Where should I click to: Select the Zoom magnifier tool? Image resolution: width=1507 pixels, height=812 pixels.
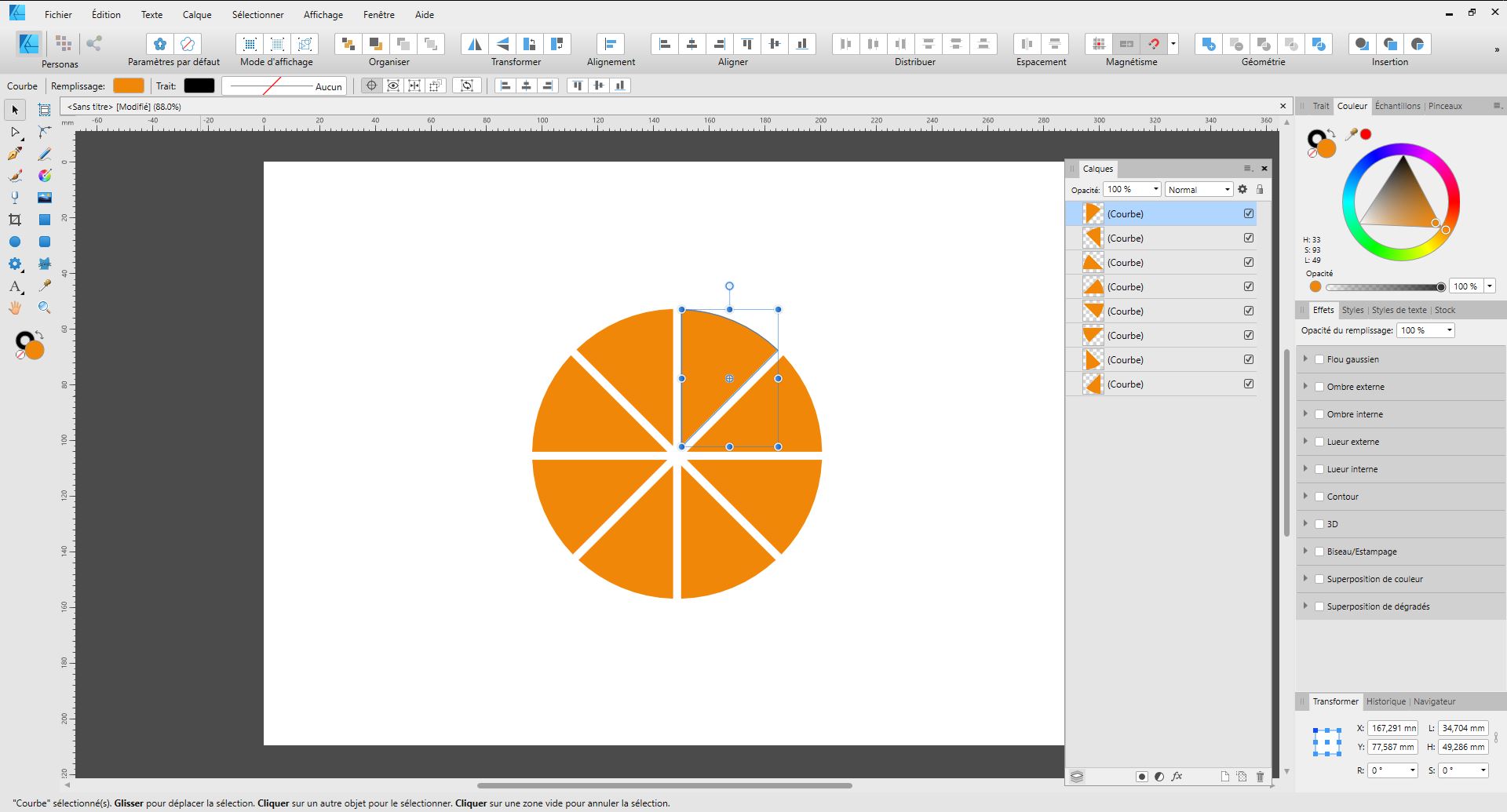[x=45, y=308]
